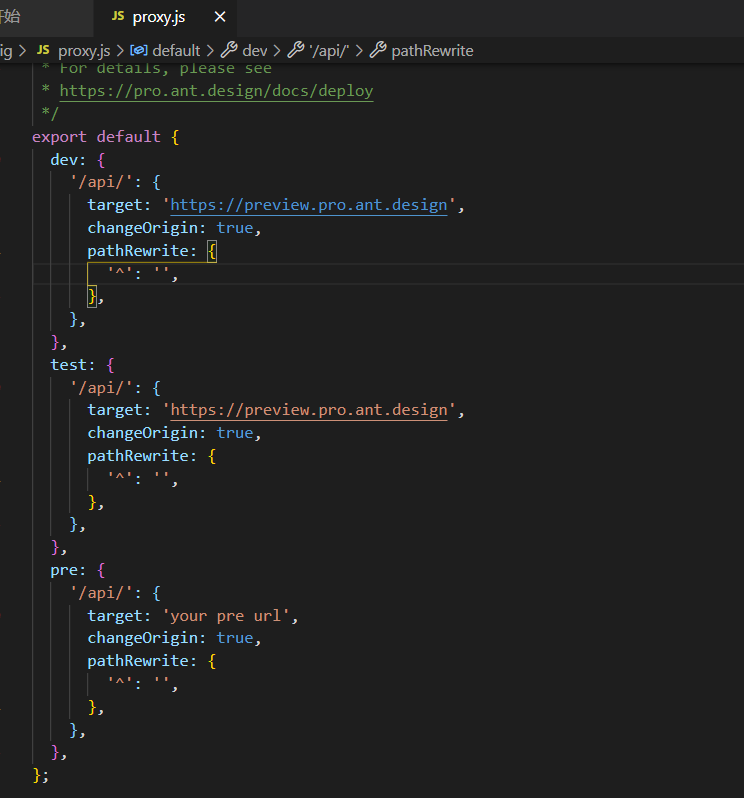Close the proxy.js tab

(x=220, y=17)
